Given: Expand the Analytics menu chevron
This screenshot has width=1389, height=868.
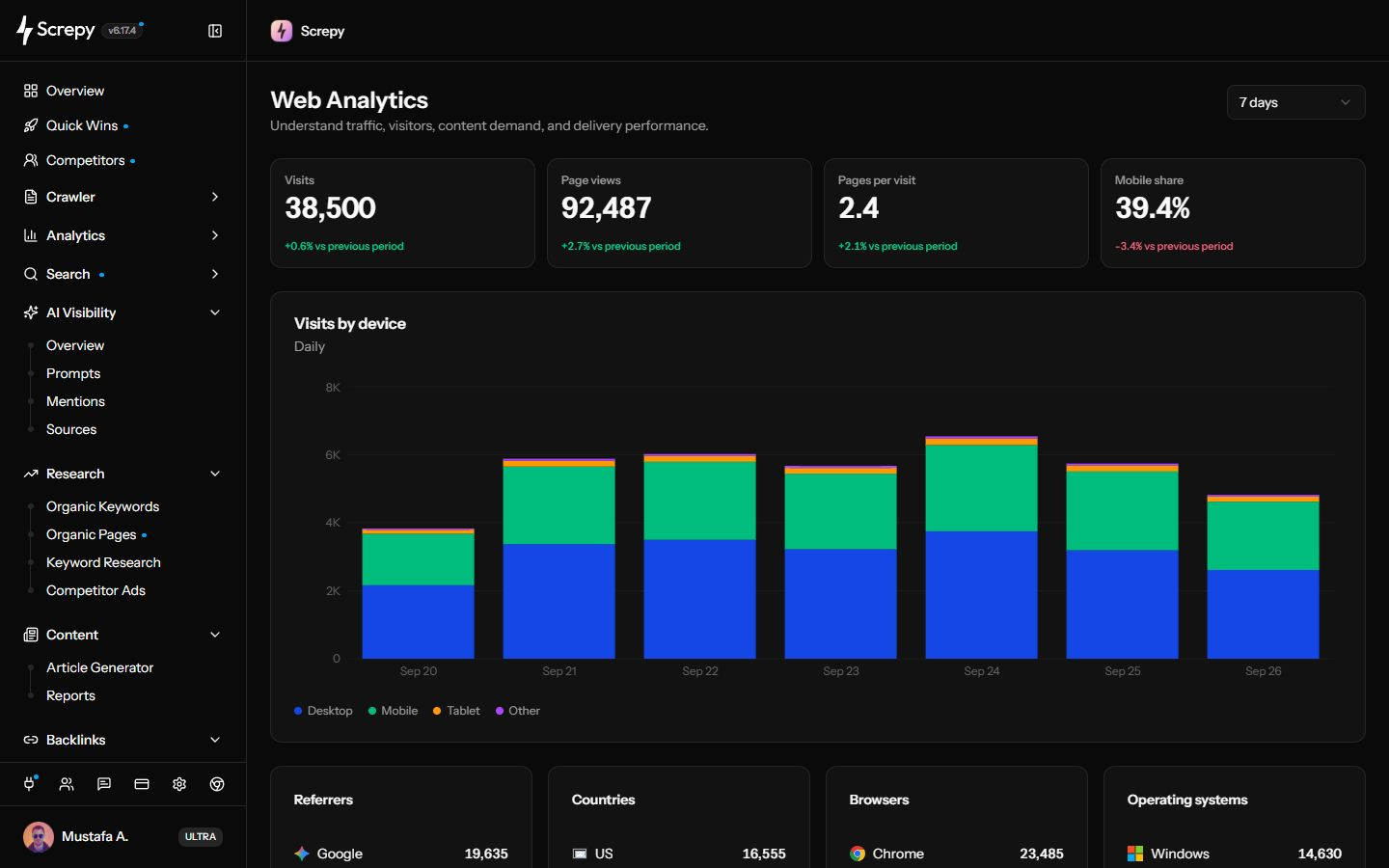Looking at the screenshot, I should [215, 235].
